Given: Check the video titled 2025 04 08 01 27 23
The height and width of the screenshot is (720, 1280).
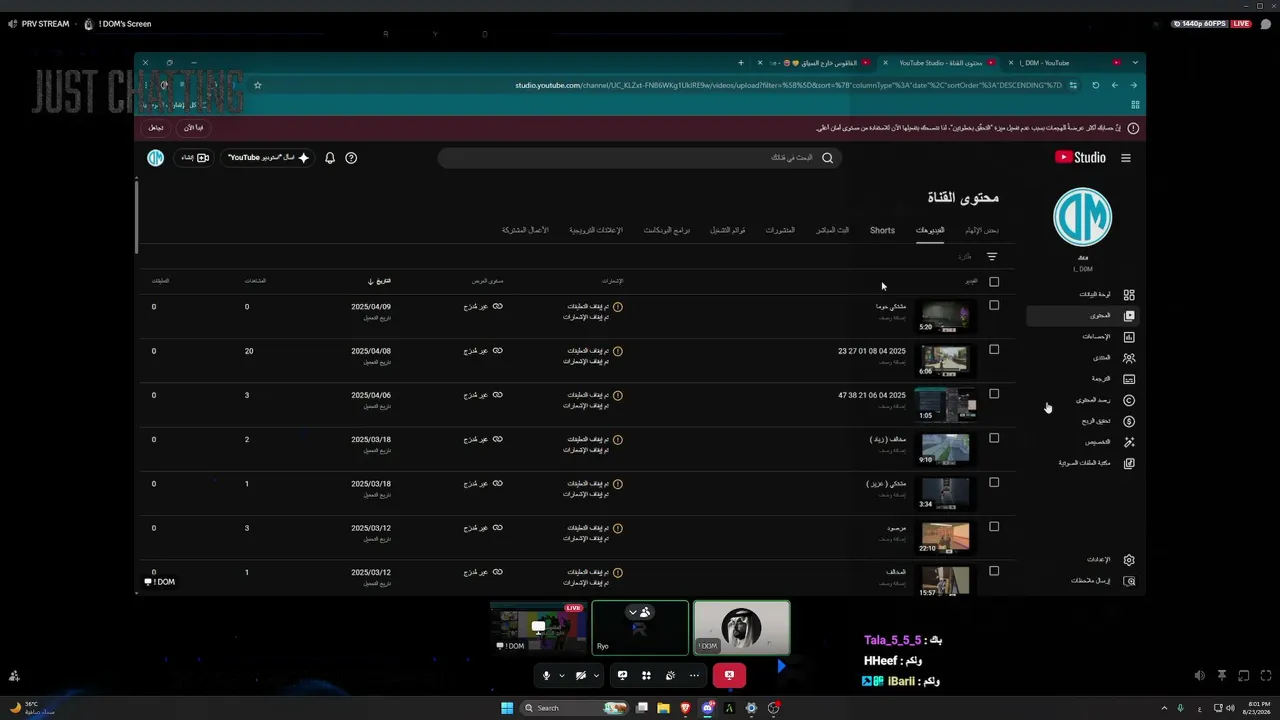Looking at the screenshot, I should [994, 350].
